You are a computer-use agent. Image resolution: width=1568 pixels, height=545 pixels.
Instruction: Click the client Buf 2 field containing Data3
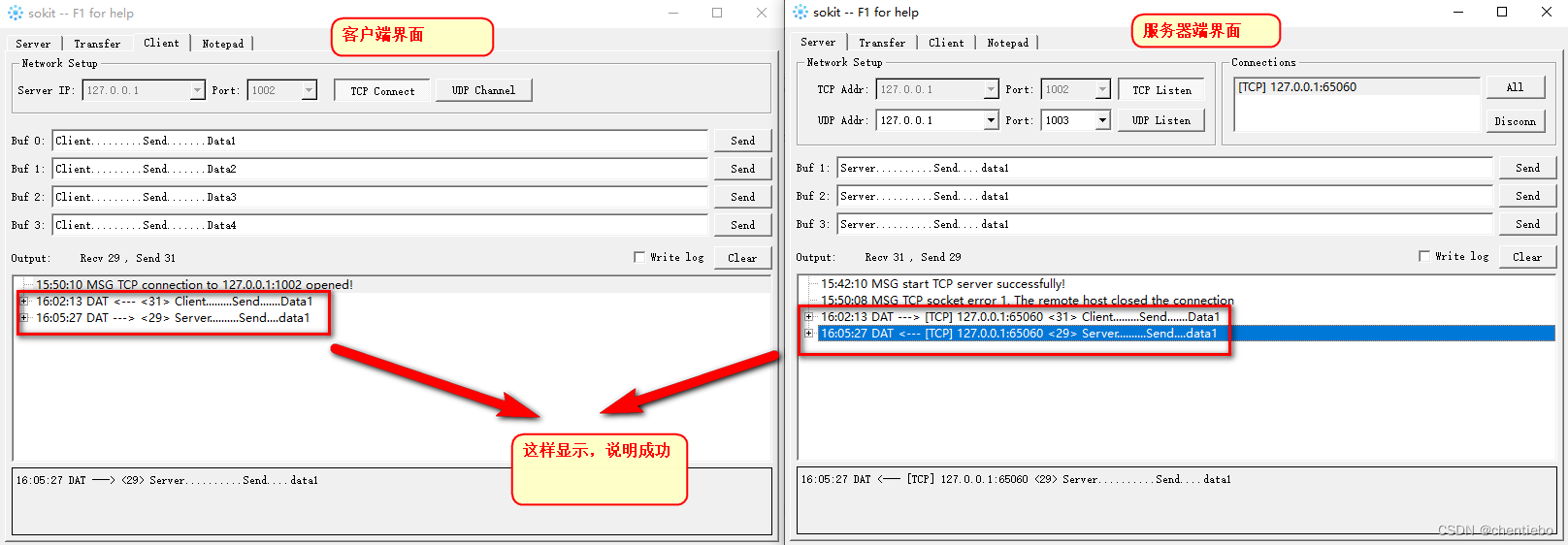click(380, 197)
